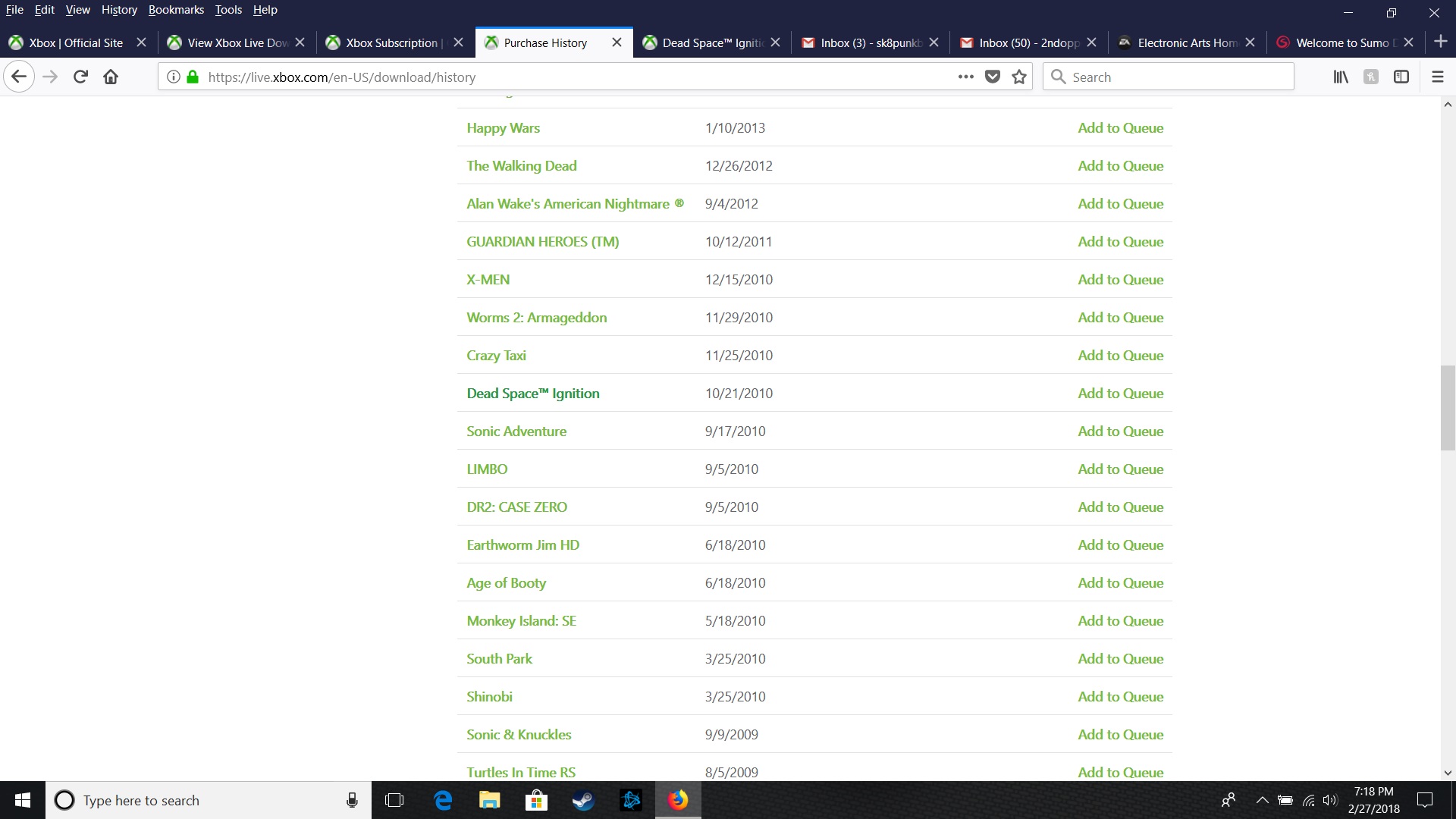Image resolution: width=1456 pixels, height=819 pixels.
Task: Close the Dead Space Ignition tab
Action: click(x=775, y=42)
